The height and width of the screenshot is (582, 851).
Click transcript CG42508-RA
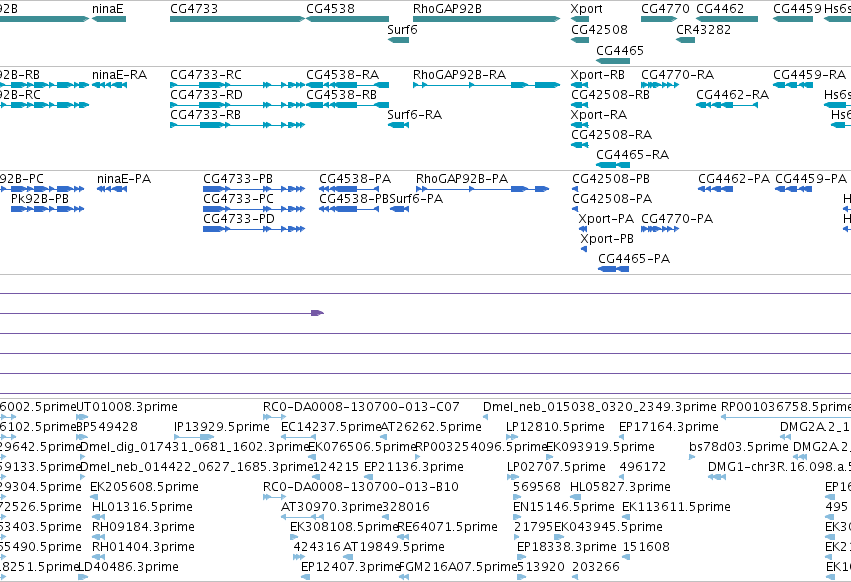pyautogui.click(x=580, y=145)
